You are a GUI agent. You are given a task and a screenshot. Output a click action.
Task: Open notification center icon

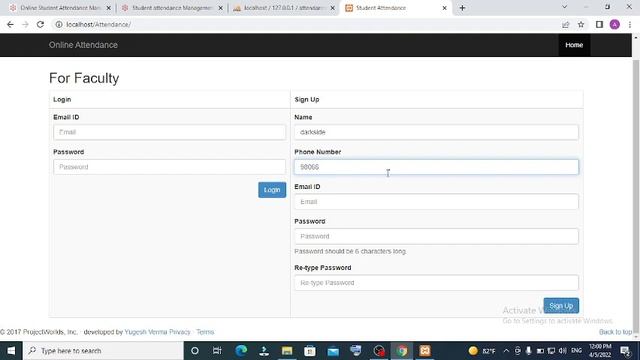pos(625,351)
